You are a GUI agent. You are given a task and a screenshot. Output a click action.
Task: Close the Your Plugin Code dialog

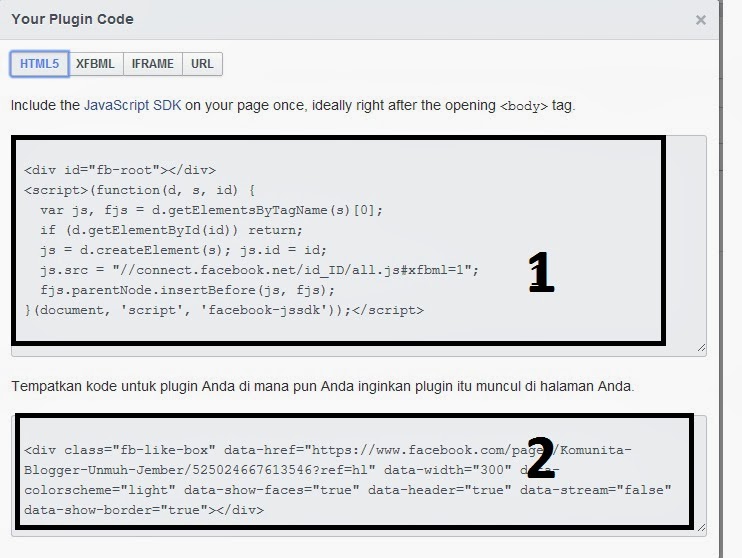(x=700, y=20)
